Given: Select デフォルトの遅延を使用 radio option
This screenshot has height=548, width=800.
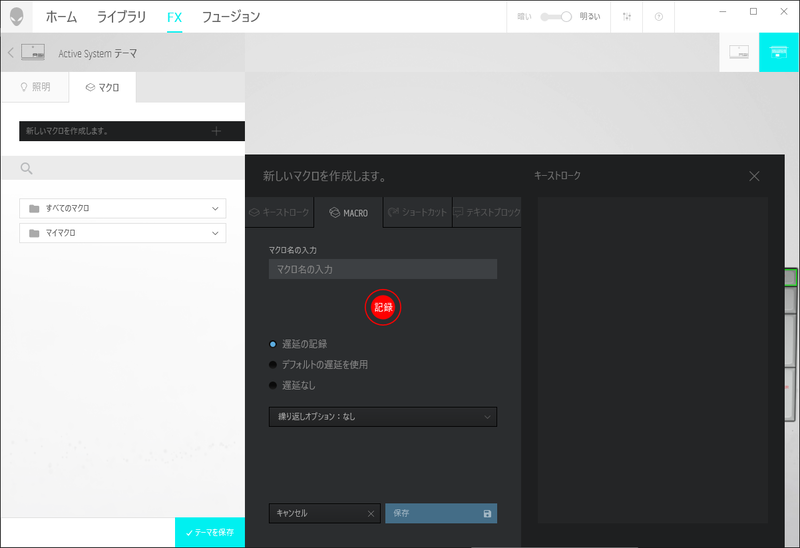Looking at the screenshot, I should (318, 365).
